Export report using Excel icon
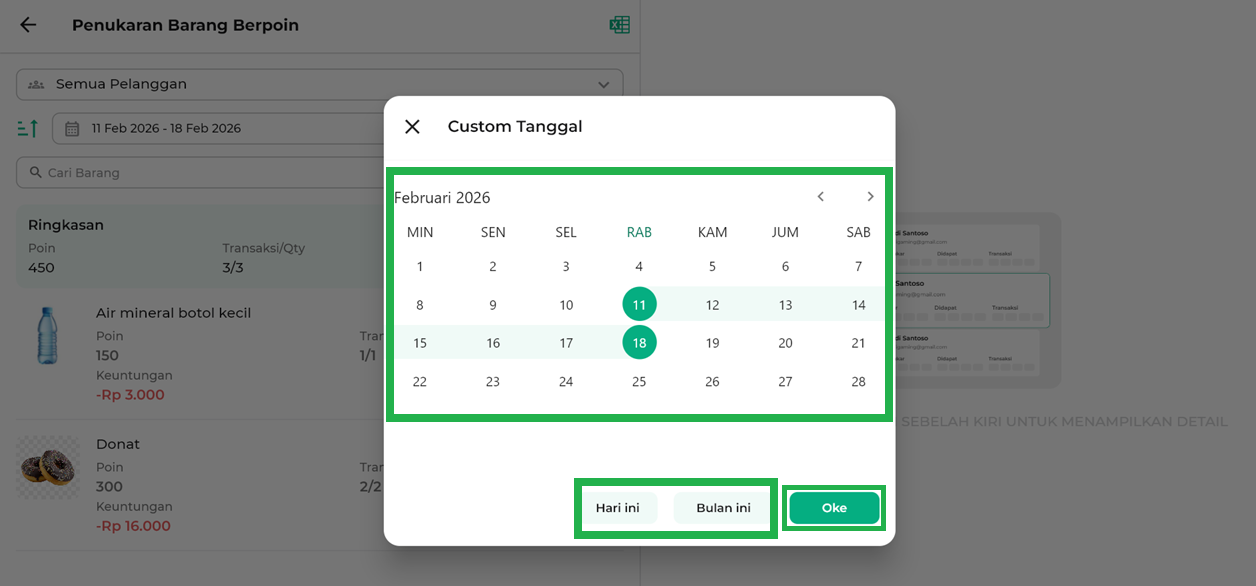Screen dimensions: 1256x586 [x=619, y=25]
